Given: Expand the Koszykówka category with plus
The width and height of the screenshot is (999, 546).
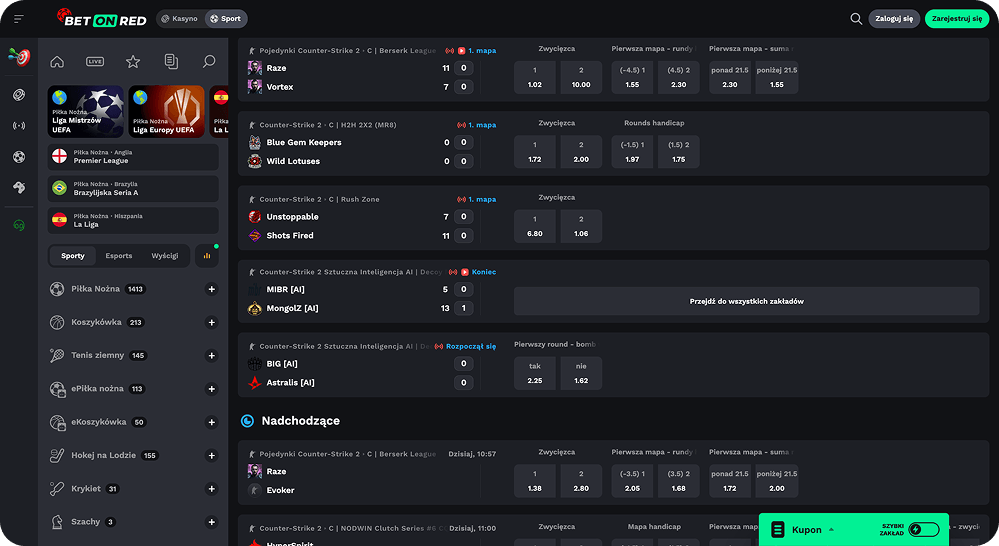Looking at the screenshot, I should pos(211,322).
